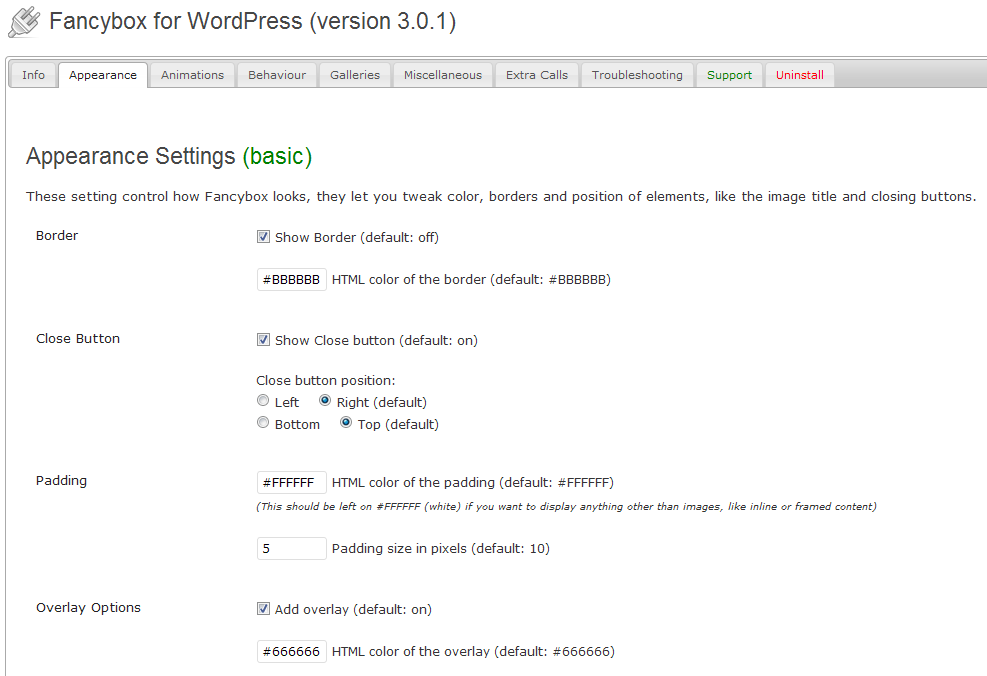987x676 pixels.
Task: Select Left close button position
Action: point(263,401)
